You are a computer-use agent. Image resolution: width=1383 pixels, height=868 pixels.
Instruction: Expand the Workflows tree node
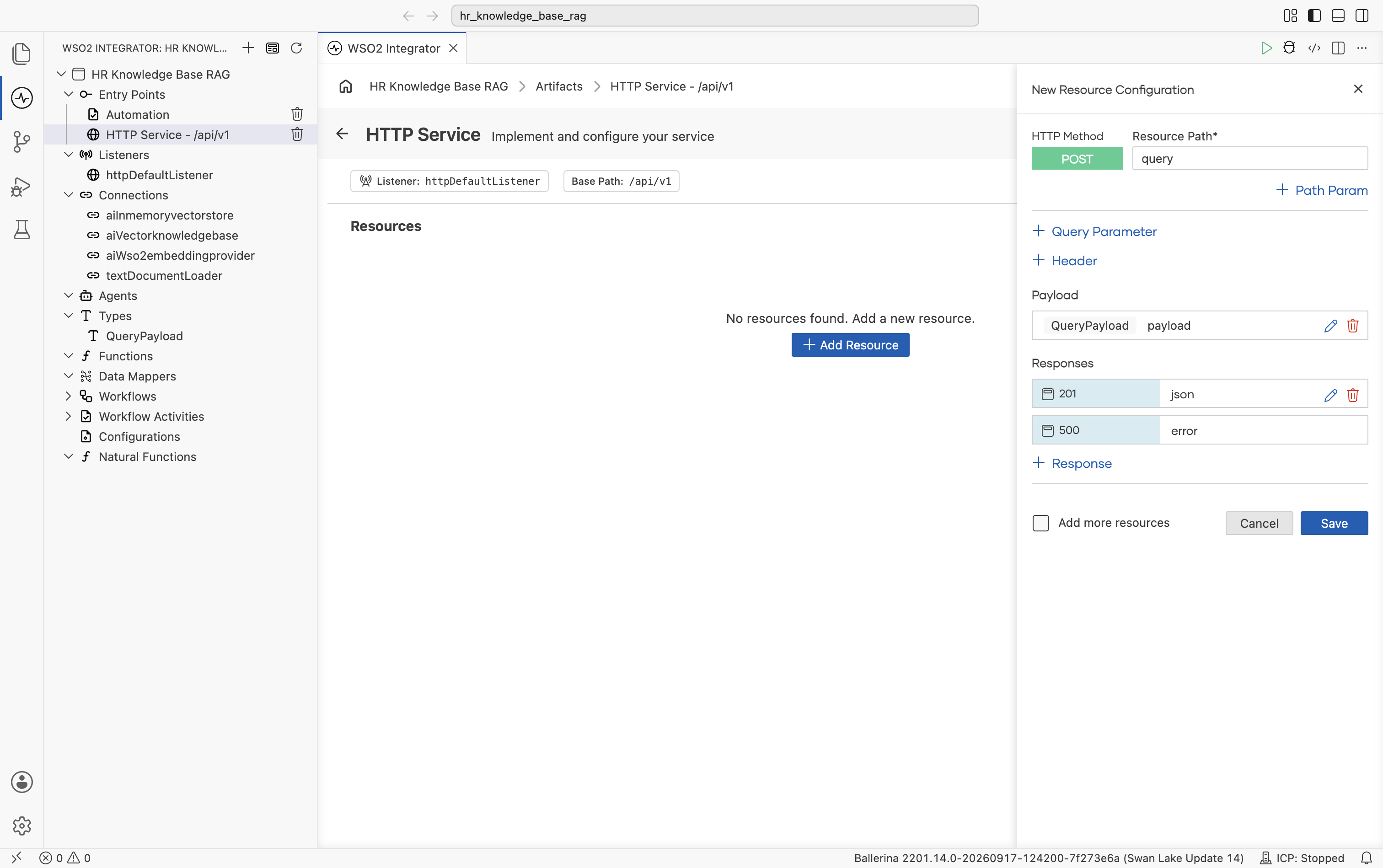click(x=68, y=396)
